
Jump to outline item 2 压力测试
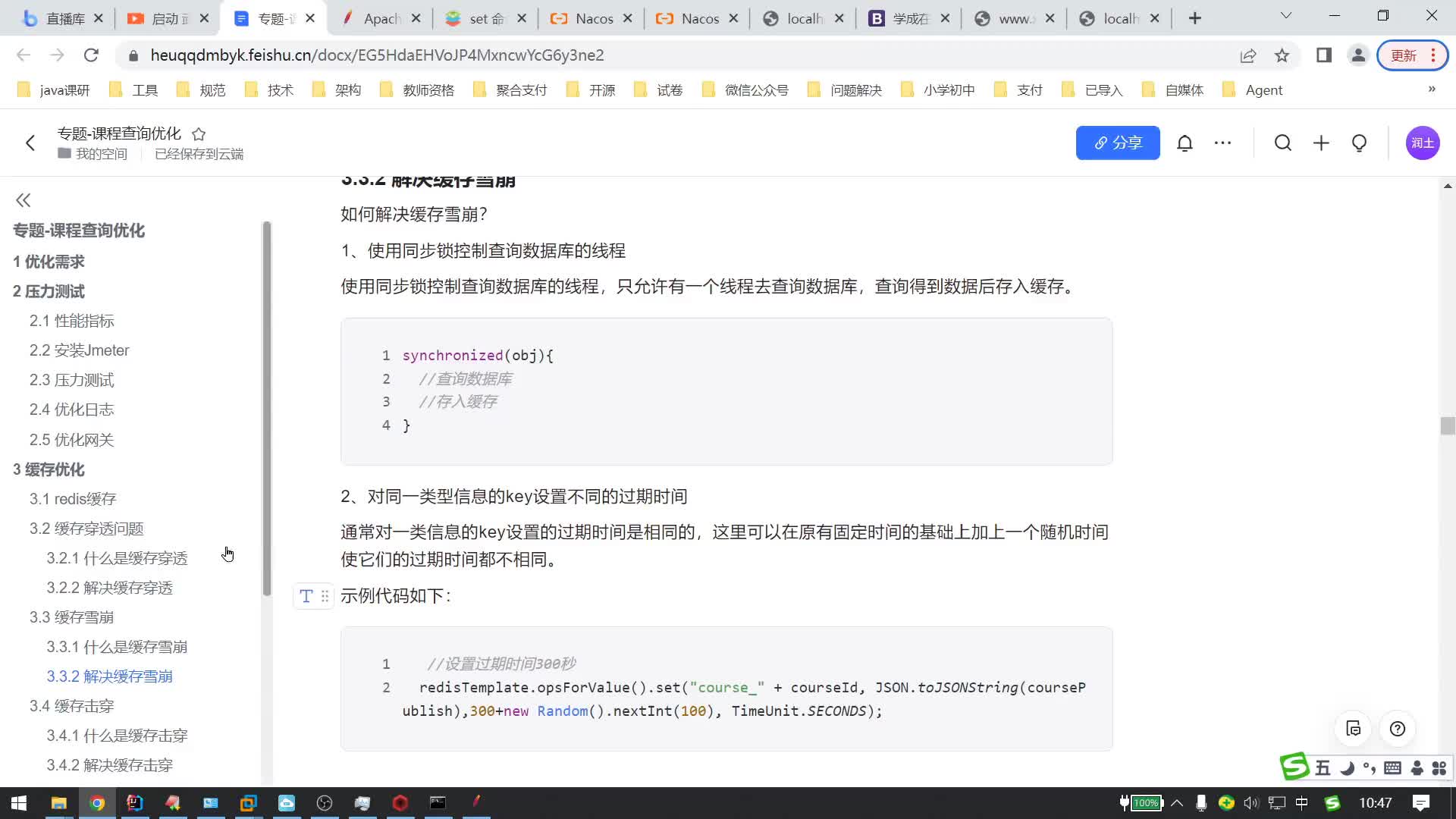[x=49, y=291]
